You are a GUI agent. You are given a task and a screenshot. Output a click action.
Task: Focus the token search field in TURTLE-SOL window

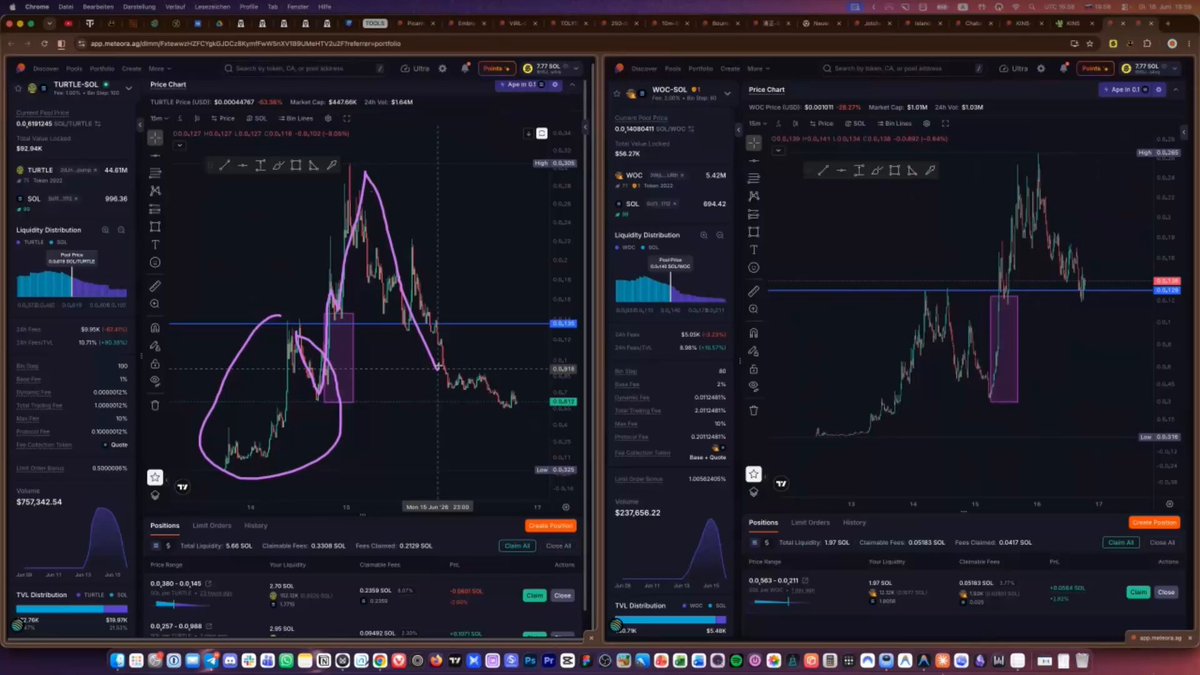click(305, 68)
